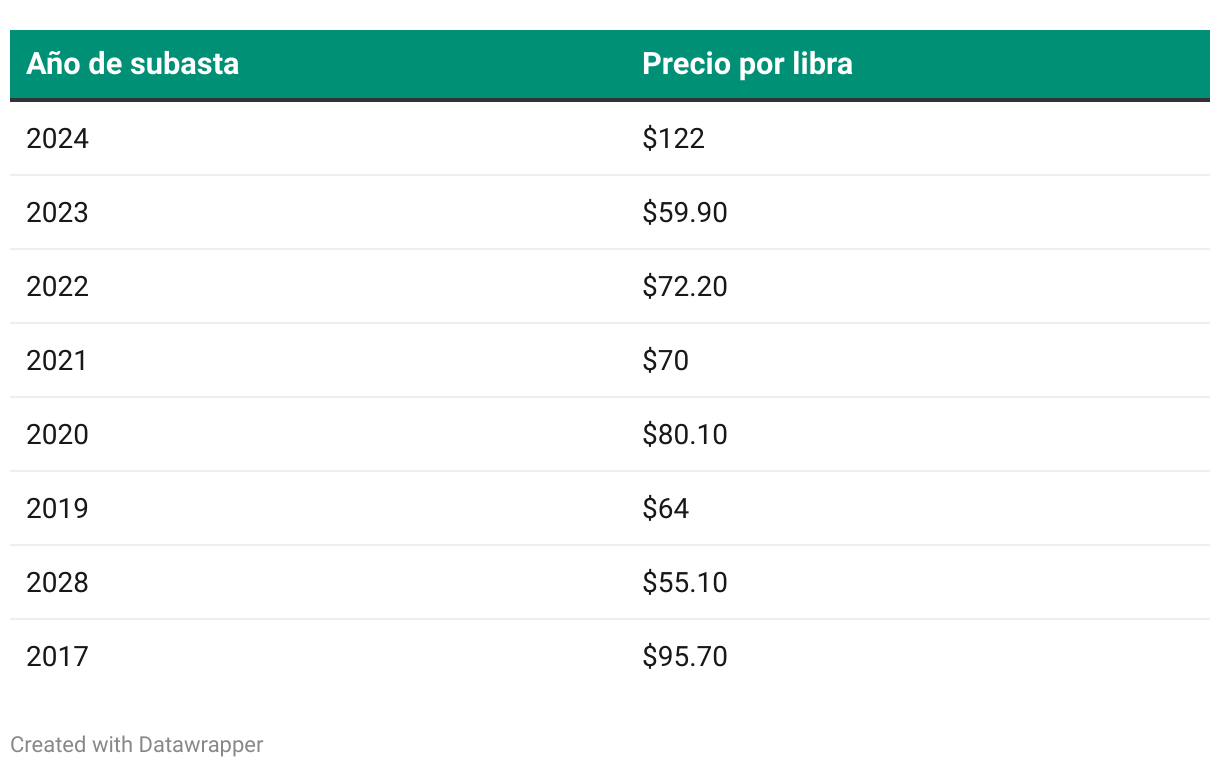Click the $95.70 price value

click(x=684, y=656)
